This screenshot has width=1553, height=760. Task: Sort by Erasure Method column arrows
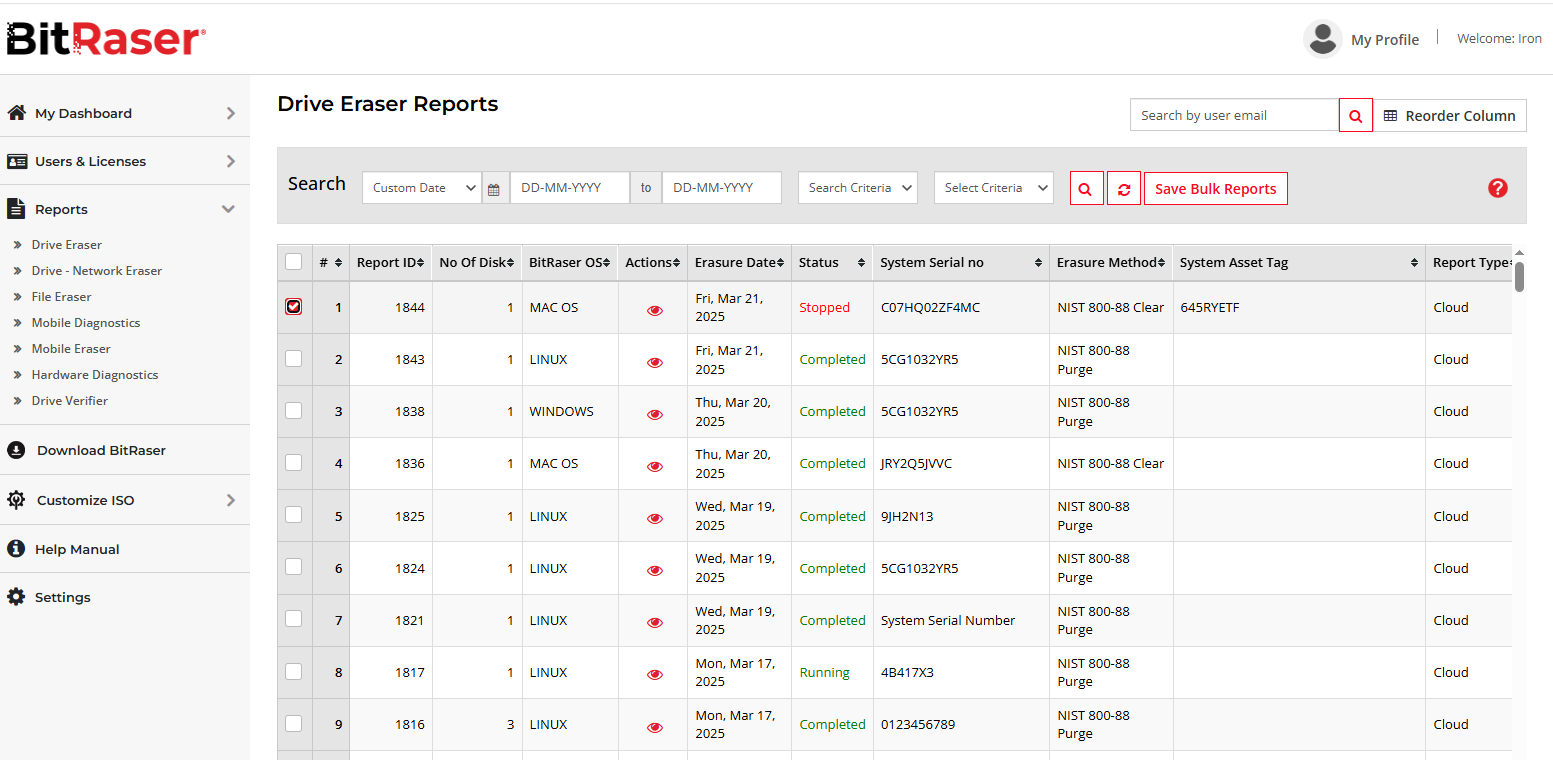coord(1162,263)
